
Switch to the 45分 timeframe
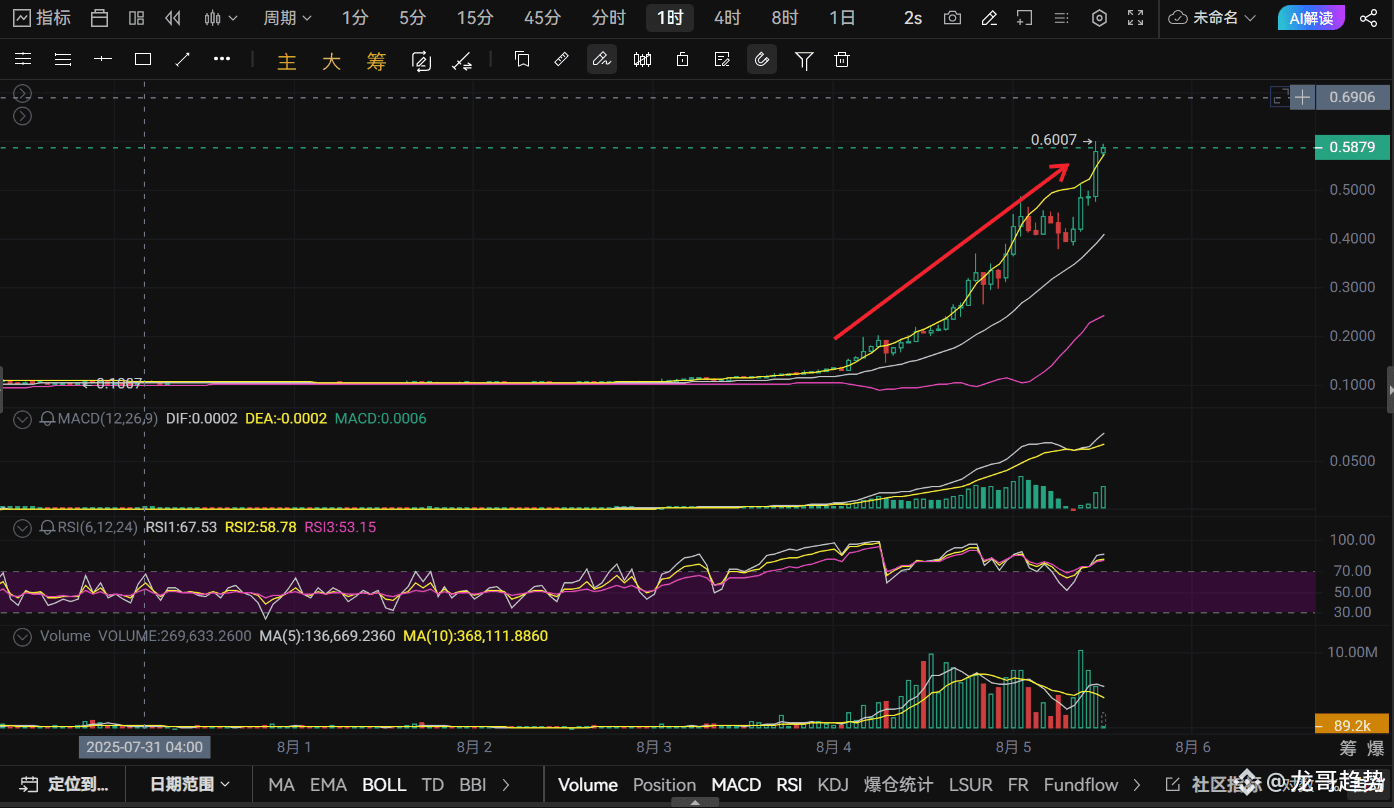point(542,18)
